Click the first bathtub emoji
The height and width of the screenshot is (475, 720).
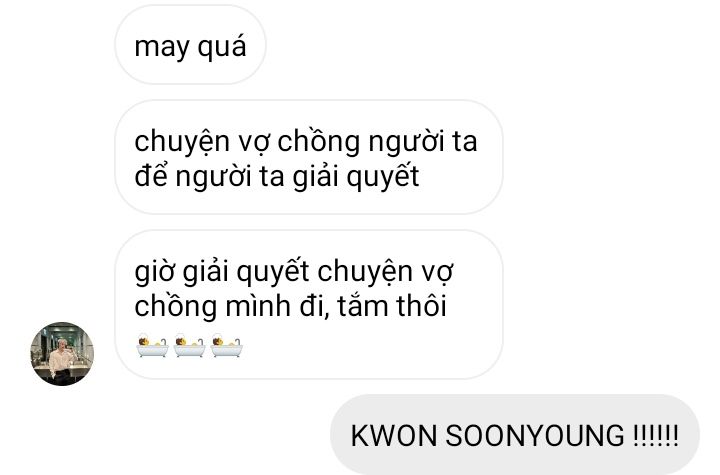152,347
